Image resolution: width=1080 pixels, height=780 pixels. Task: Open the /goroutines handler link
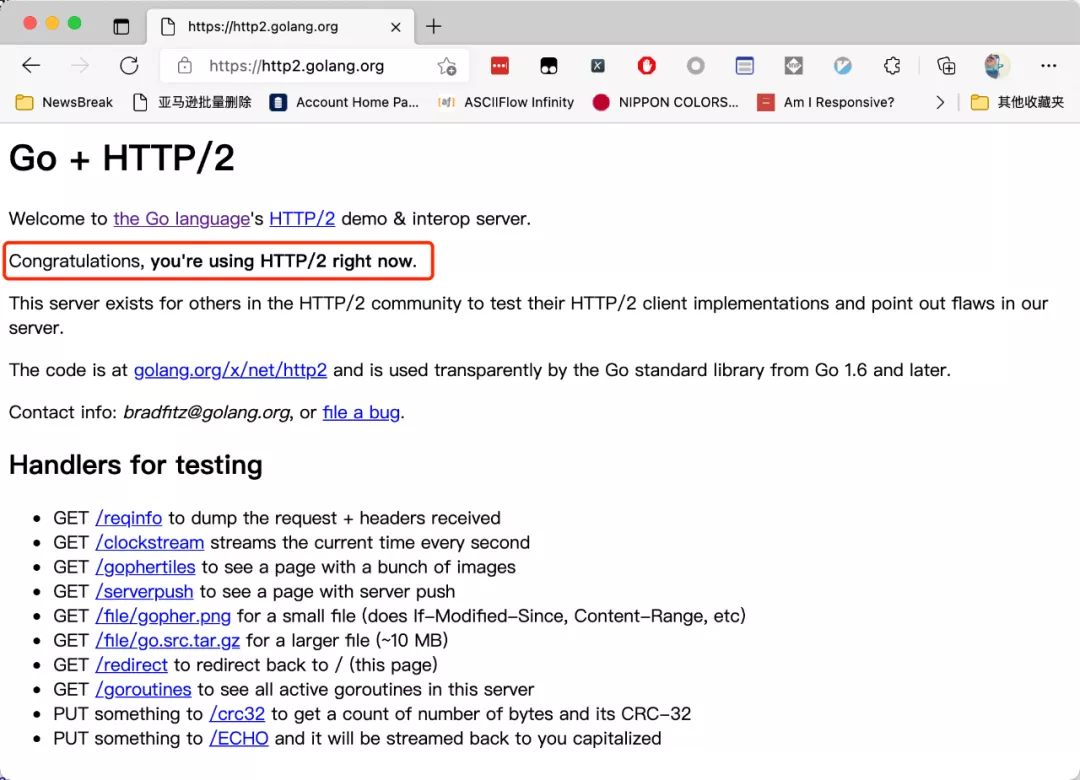(x=143, y=690)
